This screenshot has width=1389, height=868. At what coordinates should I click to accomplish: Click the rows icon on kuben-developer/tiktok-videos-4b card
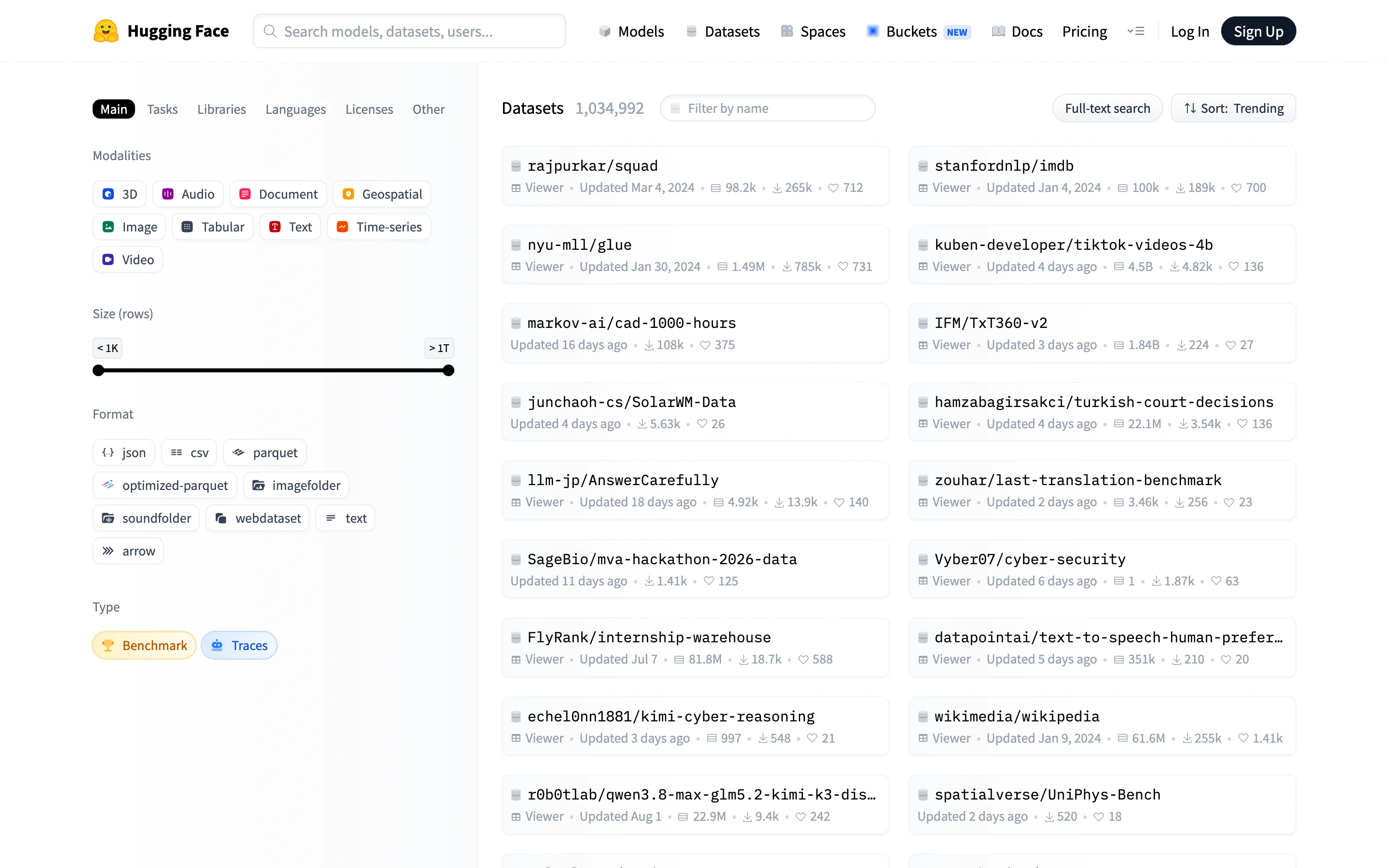[1118, 266]
